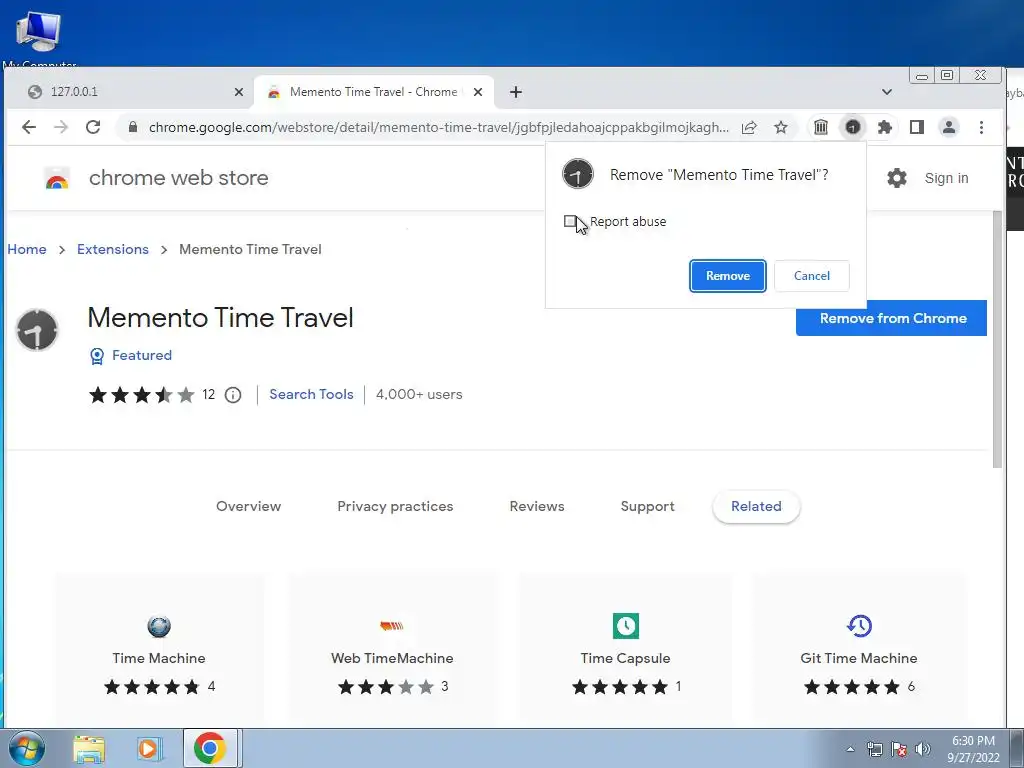Screen dimensions: 1024x768
Task: Click the Git Time Machine history icon
Action: coord(859,626)
